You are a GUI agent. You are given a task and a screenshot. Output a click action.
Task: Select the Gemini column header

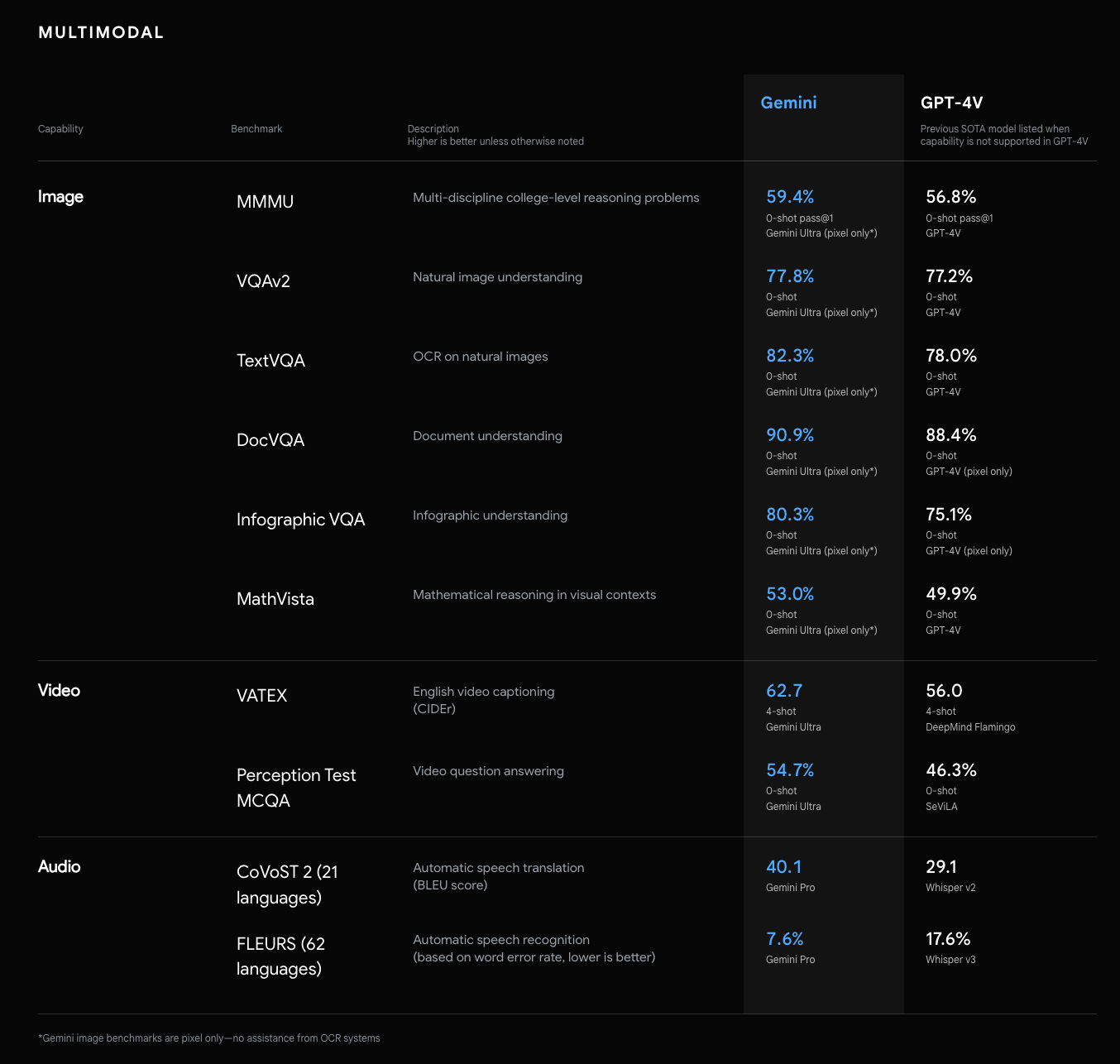point(788,103)
